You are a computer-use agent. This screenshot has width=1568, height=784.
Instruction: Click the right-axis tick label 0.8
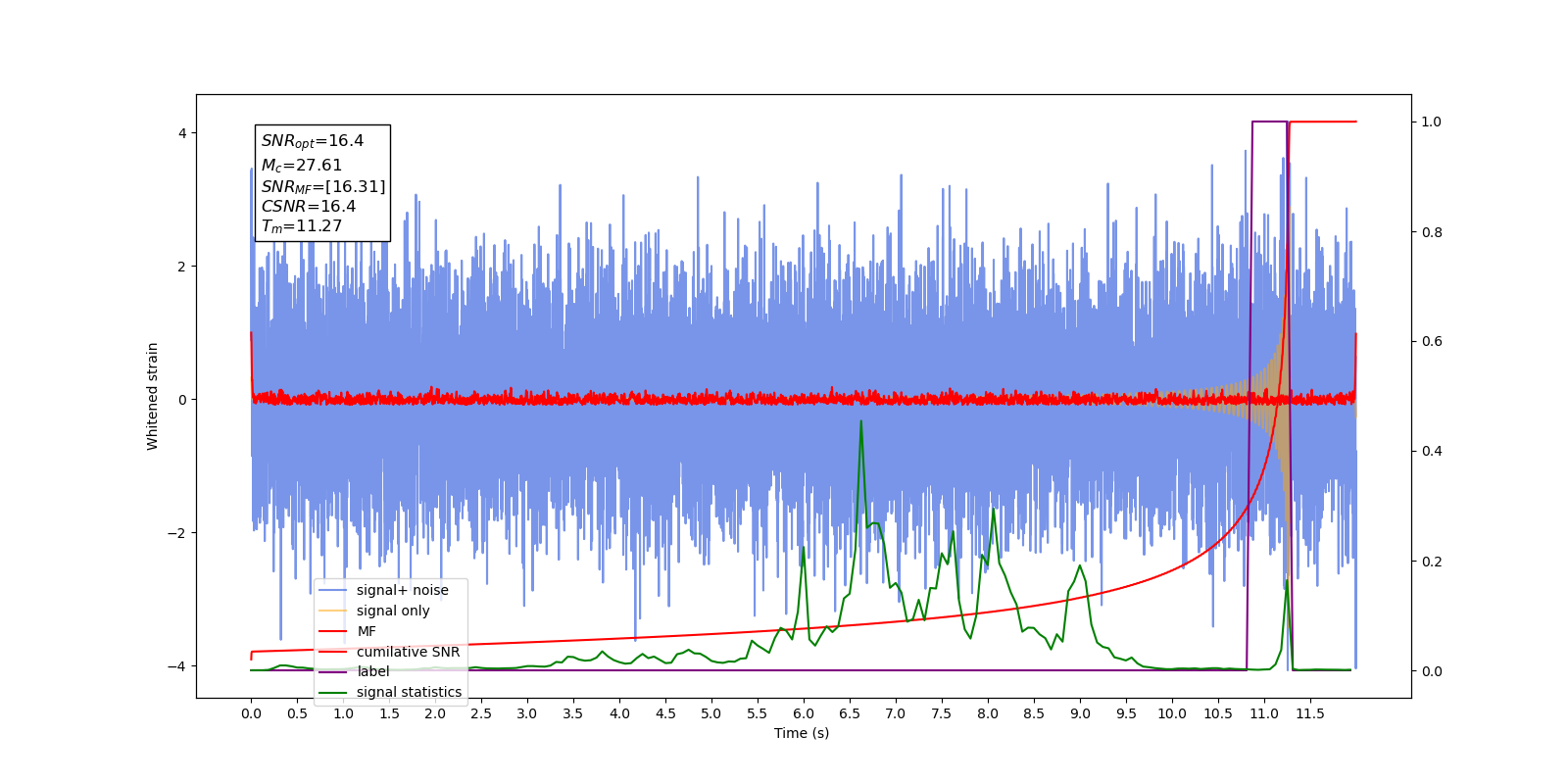point(1432,232)
